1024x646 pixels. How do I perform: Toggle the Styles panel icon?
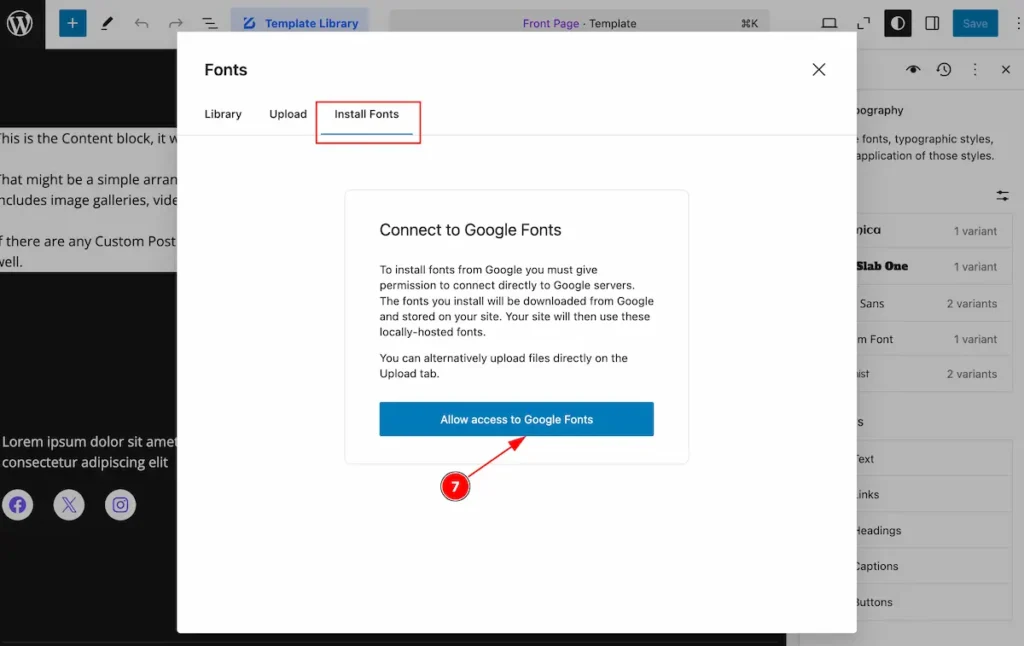pyautogui.click(x=898, y=24)
